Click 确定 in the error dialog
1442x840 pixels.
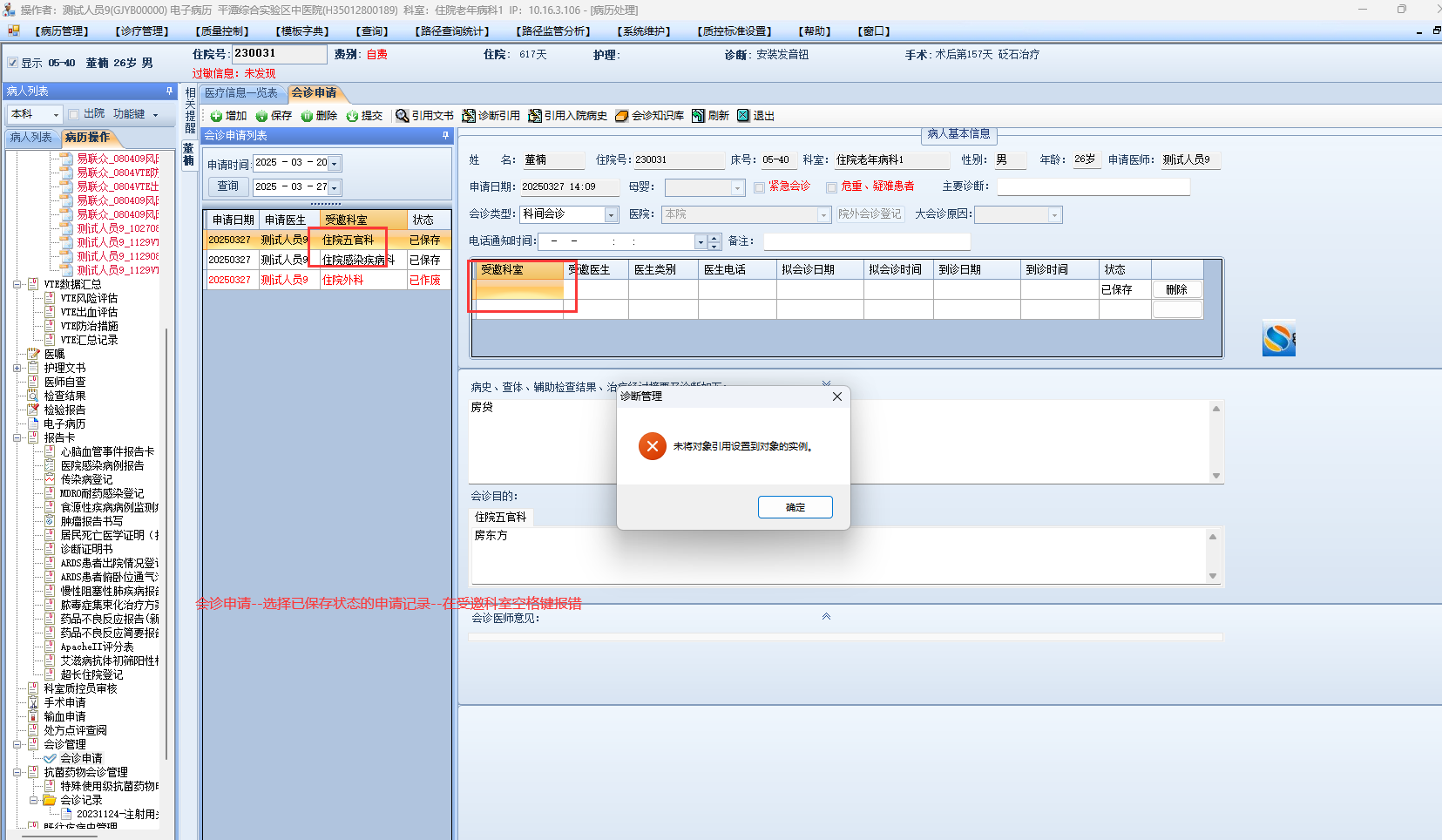(x=795, y=507)
